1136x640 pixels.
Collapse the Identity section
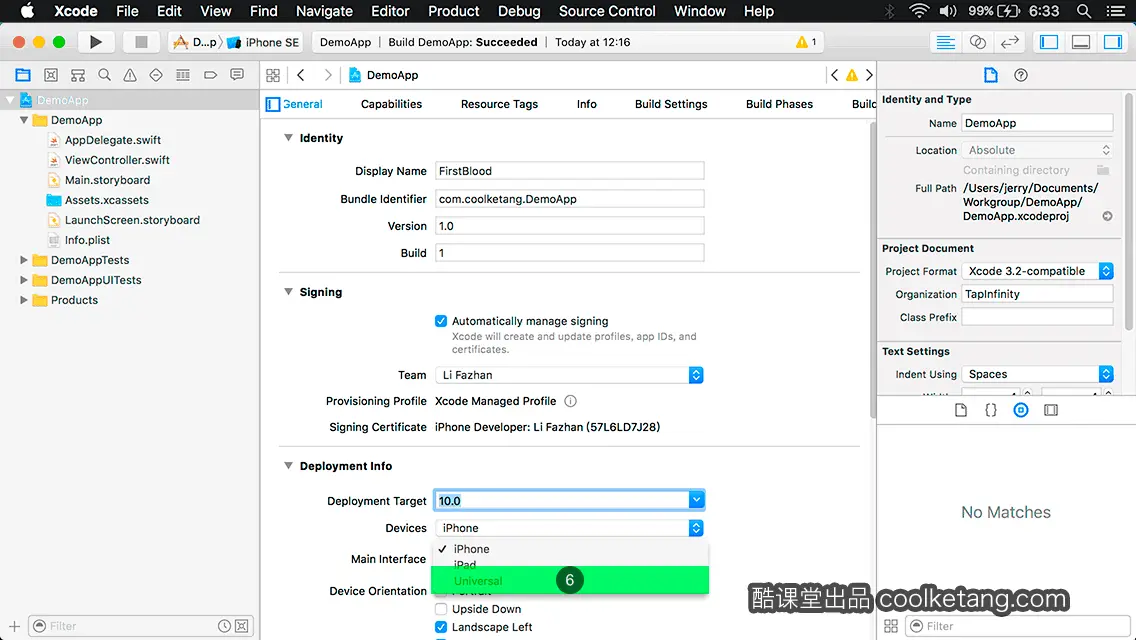pos(288,138)
